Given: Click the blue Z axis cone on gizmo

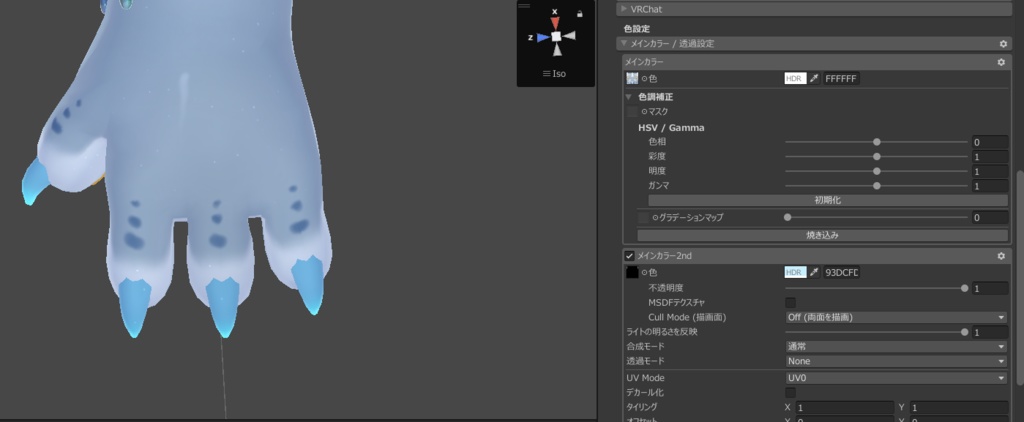Looking at the screenshot, I should point(543,37).
